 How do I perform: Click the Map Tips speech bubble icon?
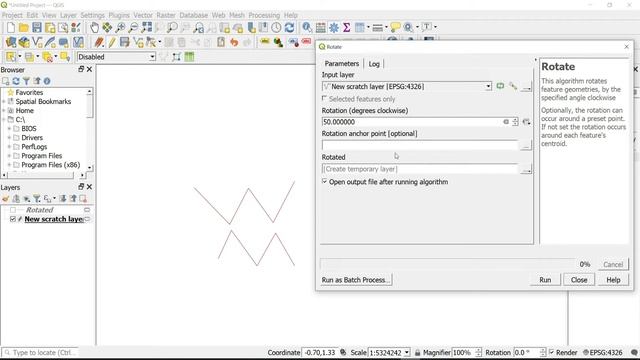tap(395, 27)
